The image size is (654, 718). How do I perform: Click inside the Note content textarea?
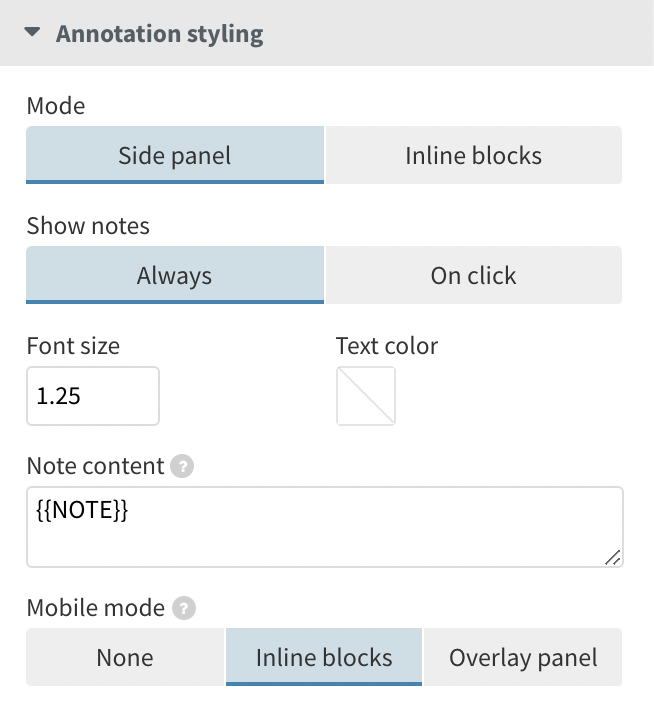point(325,527)
